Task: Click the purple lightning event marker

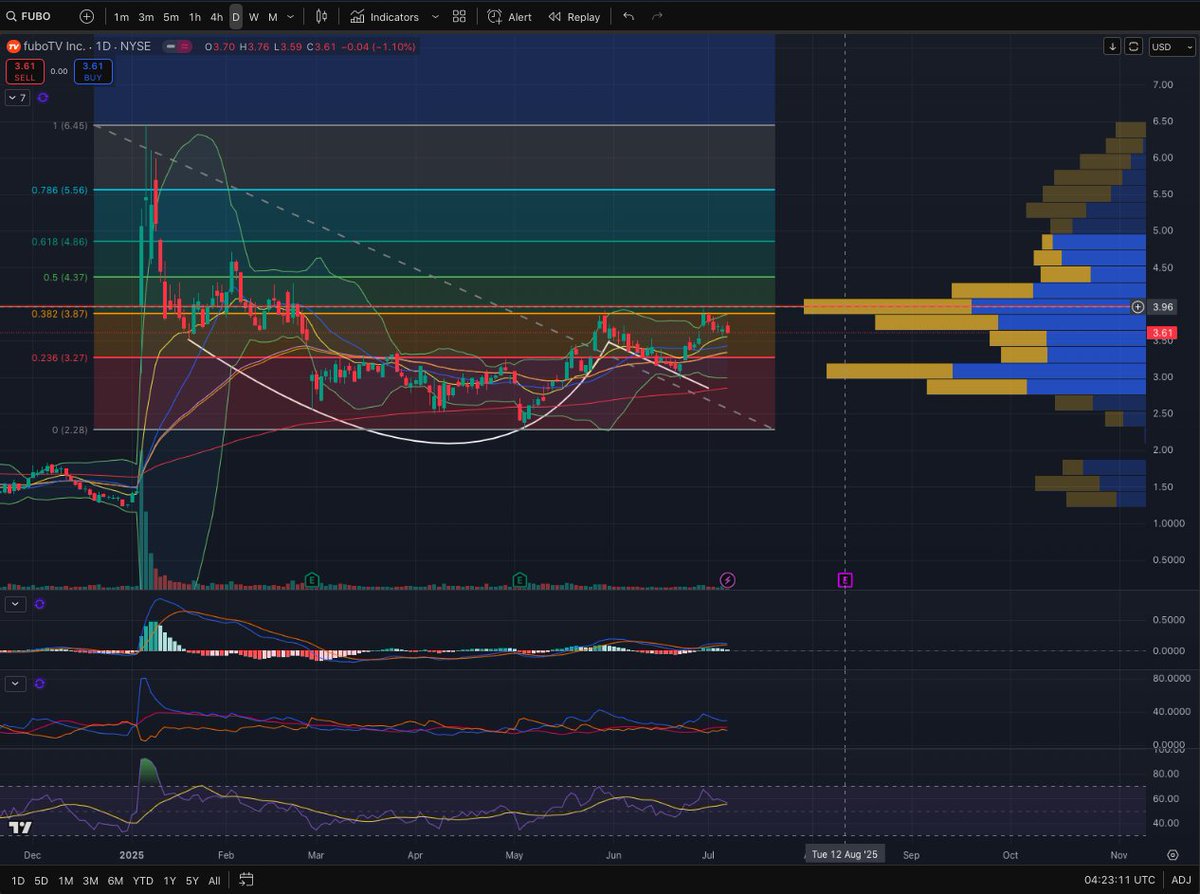Action: pyautogui.click(x=728, y=580)
